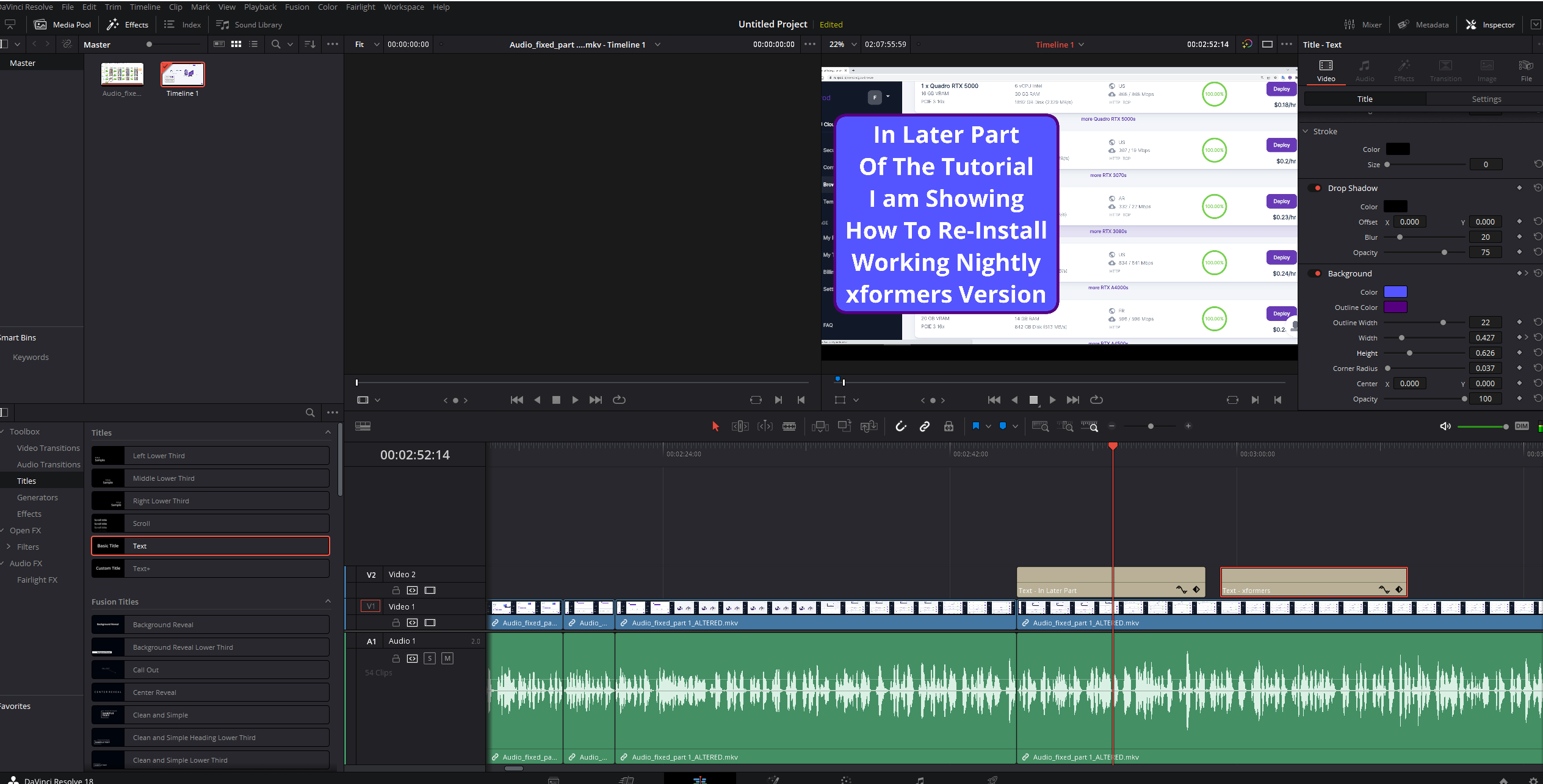Open the Fusion menu
Viewport: 1543px width, 784px height.
click(x=297, y=7)
